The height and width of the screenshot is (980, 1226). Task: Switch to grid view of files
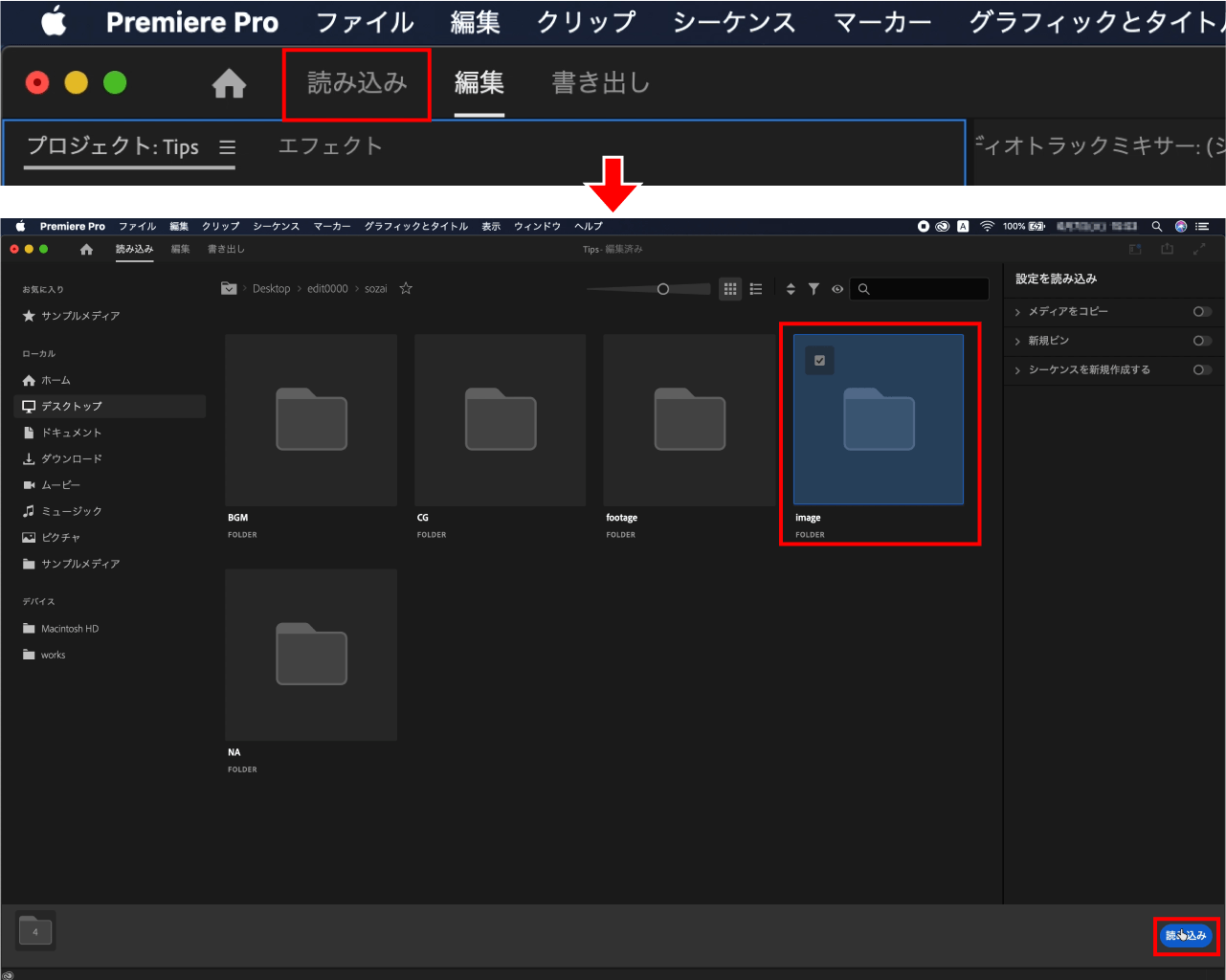(730, 288)
